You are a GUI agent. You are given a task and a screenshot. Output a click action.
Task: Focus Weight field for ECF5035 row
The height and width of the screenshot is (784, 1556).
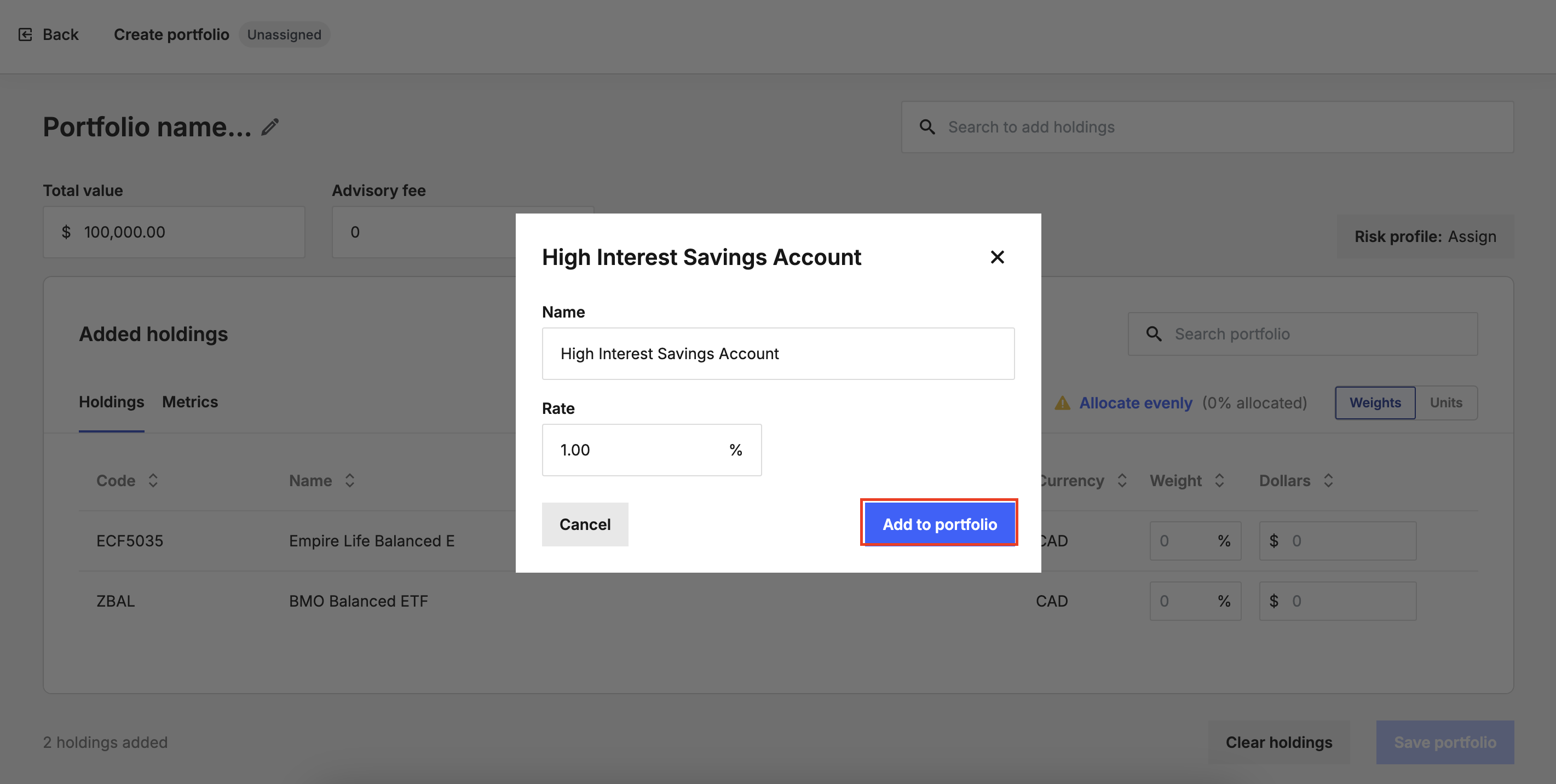click(x=1195, y=541)
